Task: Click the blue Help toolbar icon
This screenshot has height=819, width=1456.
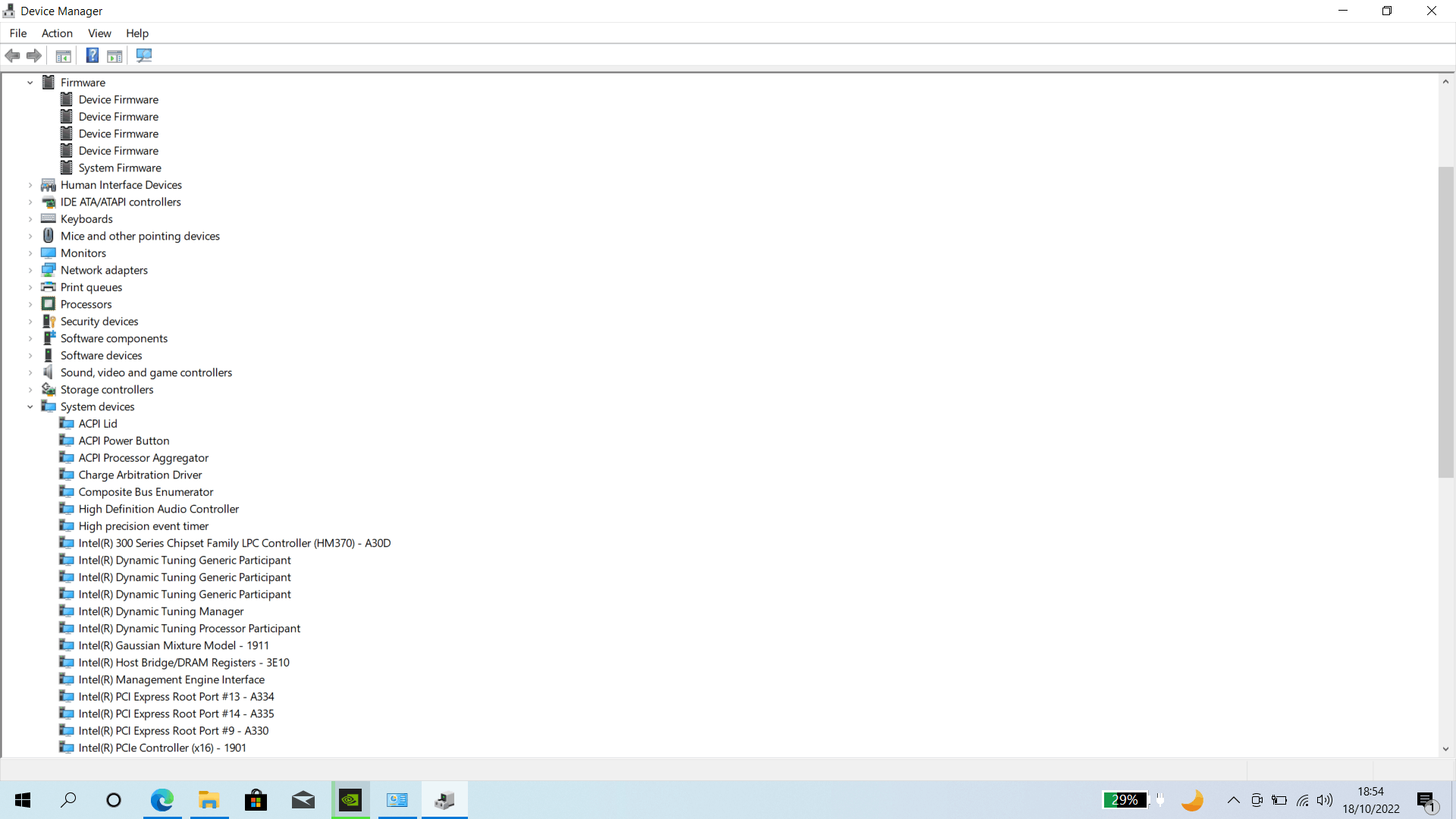Action: [92, 55]
